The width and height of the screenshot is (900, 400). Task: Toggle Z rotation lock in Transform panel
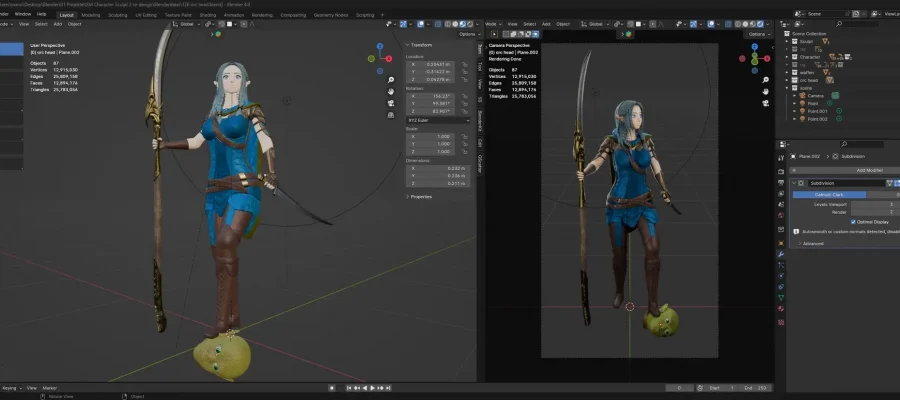(463, 111)
